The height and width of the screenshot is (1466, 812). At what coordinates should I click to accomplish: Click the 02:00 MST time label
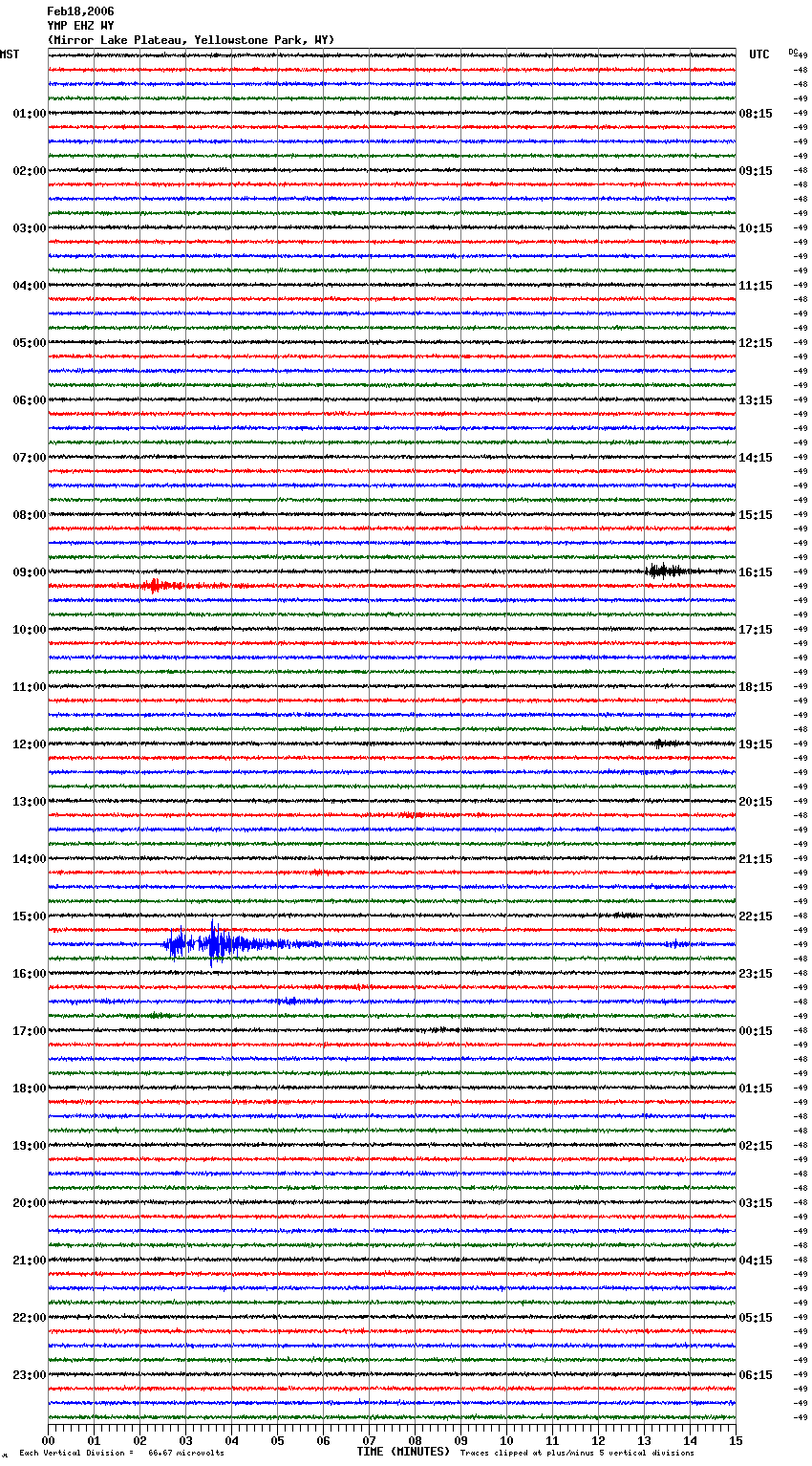click(29, 171)
